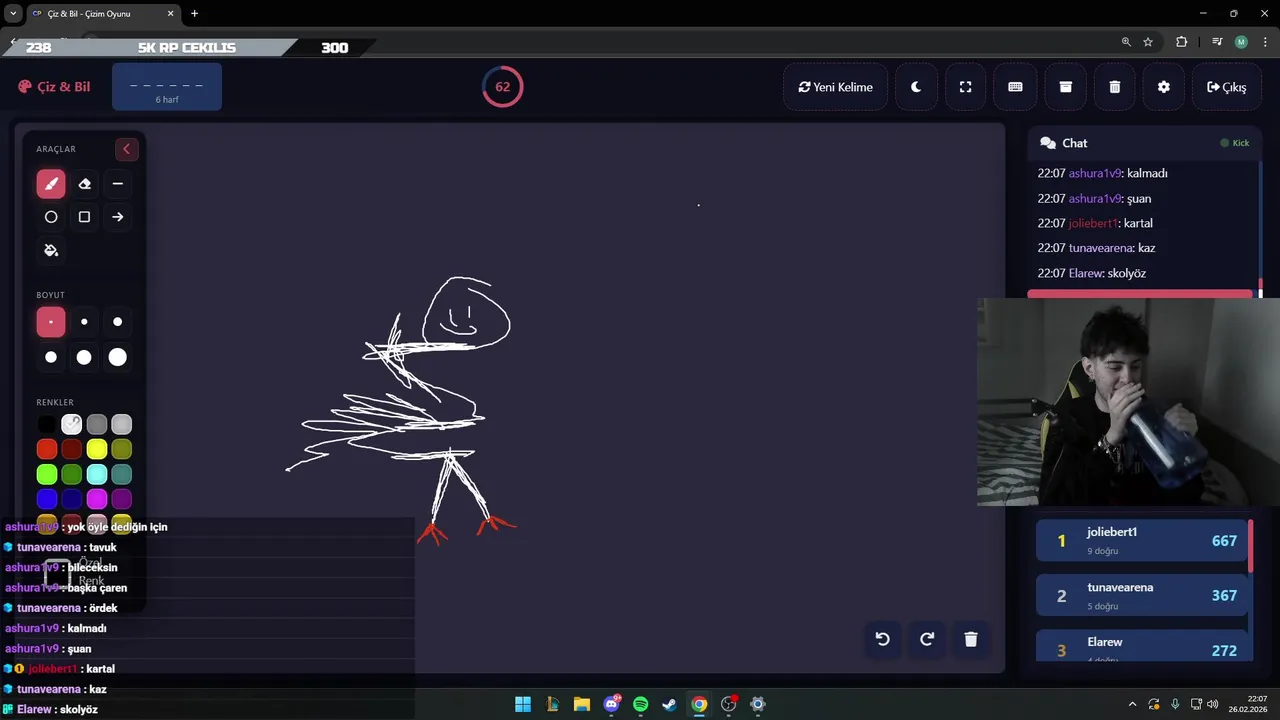Choose the smallest brush size
The width and height of the screenshot is (1280, 720).
click(x=51, y=322)
